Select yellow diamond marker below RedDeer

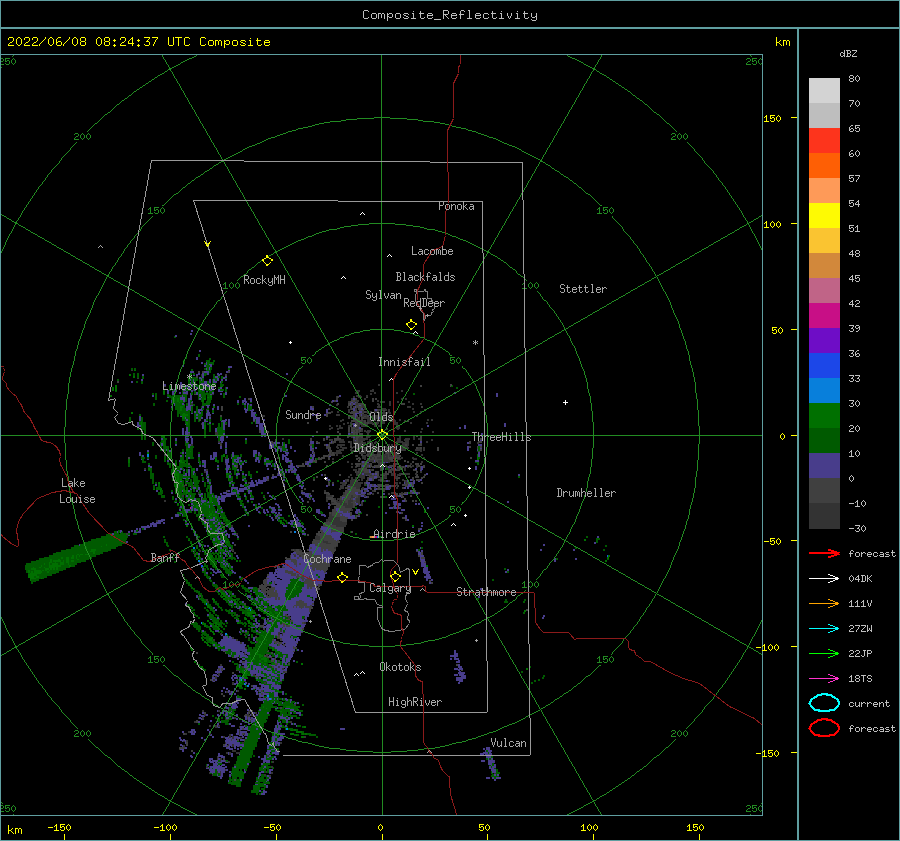pos(412,325)
